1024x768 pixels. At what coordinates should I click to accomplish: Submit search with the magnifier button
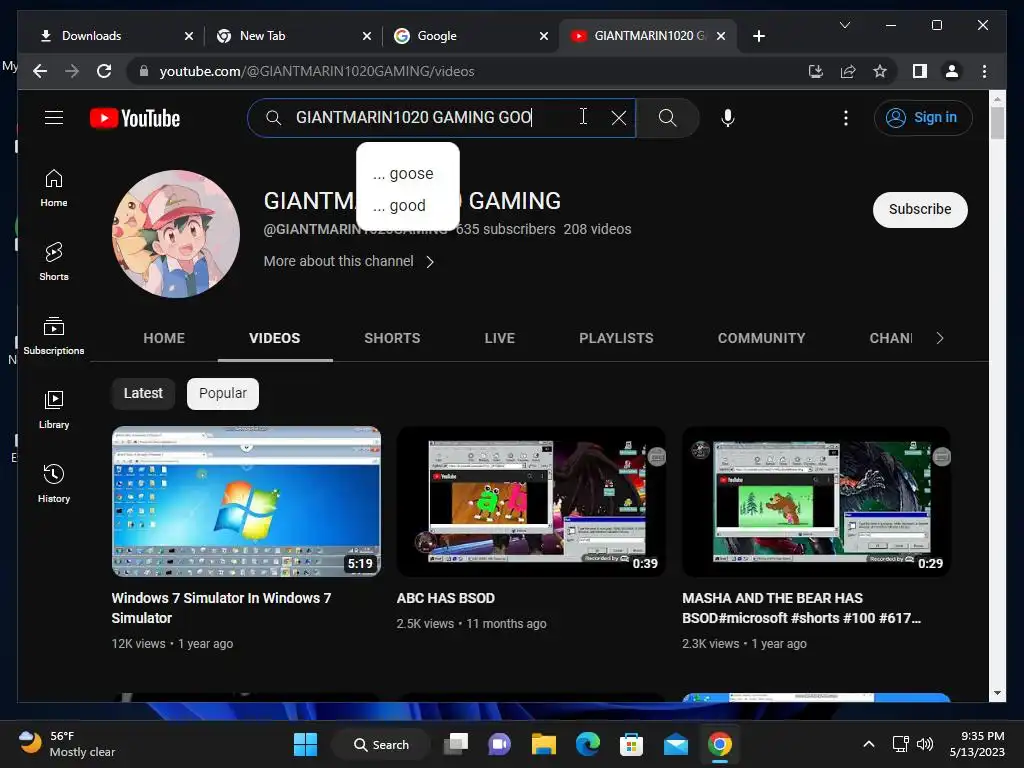point(667,118)
